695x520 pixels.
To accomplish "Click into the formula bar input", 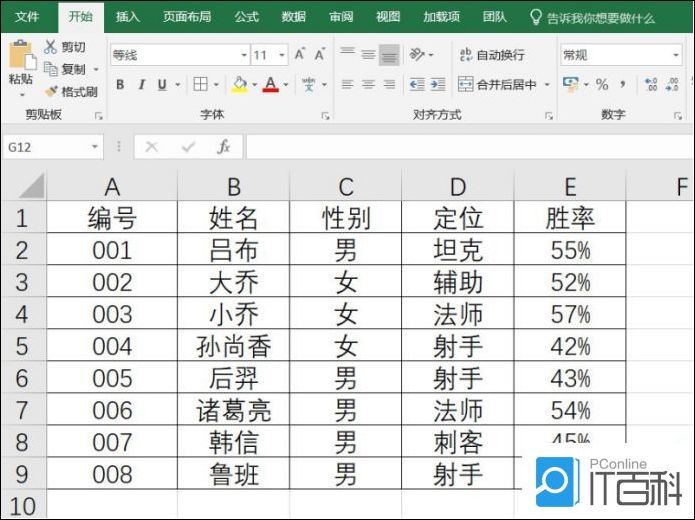I will click(470, 147).
